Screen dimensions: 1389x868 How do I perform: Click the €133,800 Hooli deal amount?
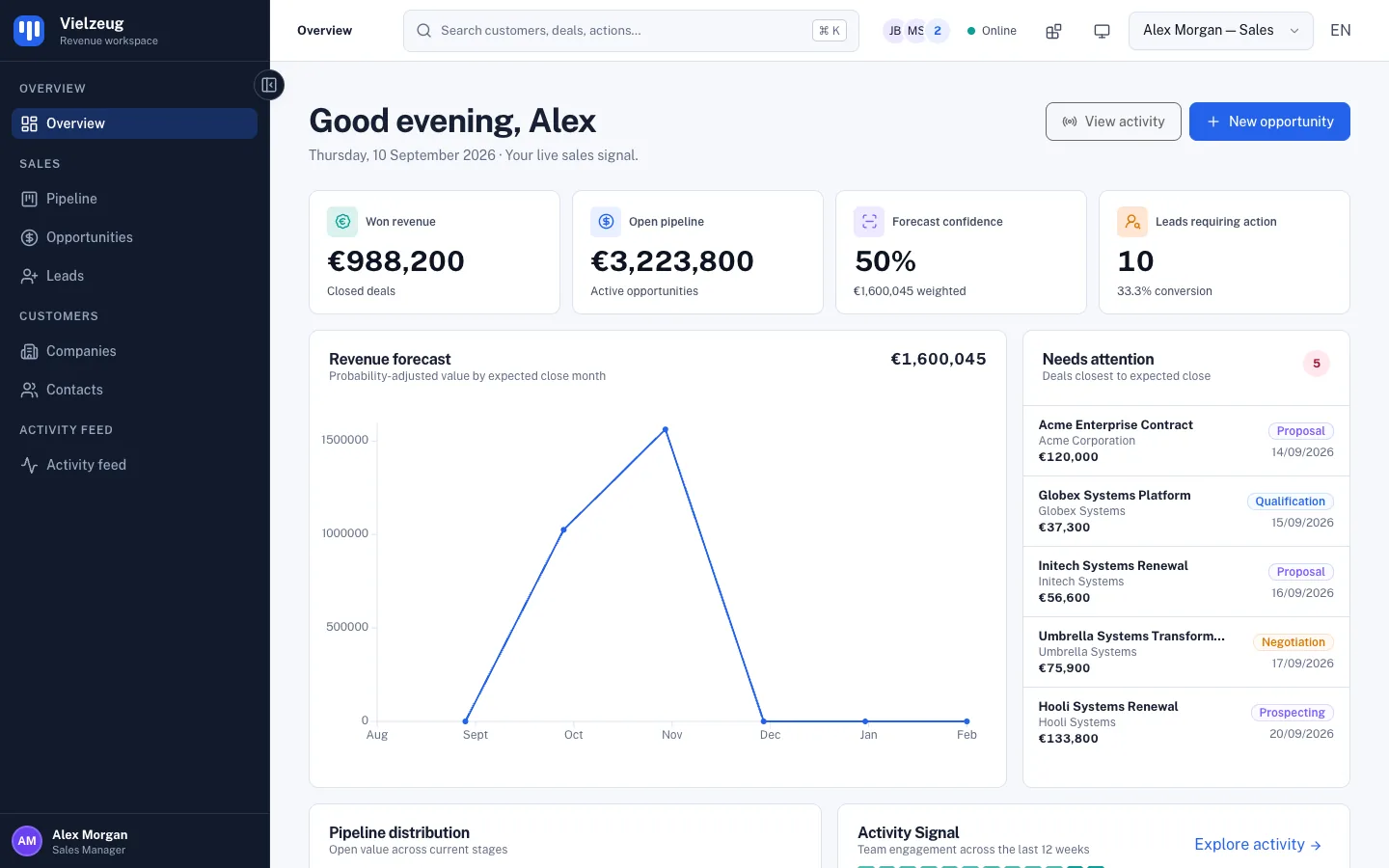(1068, 739)
